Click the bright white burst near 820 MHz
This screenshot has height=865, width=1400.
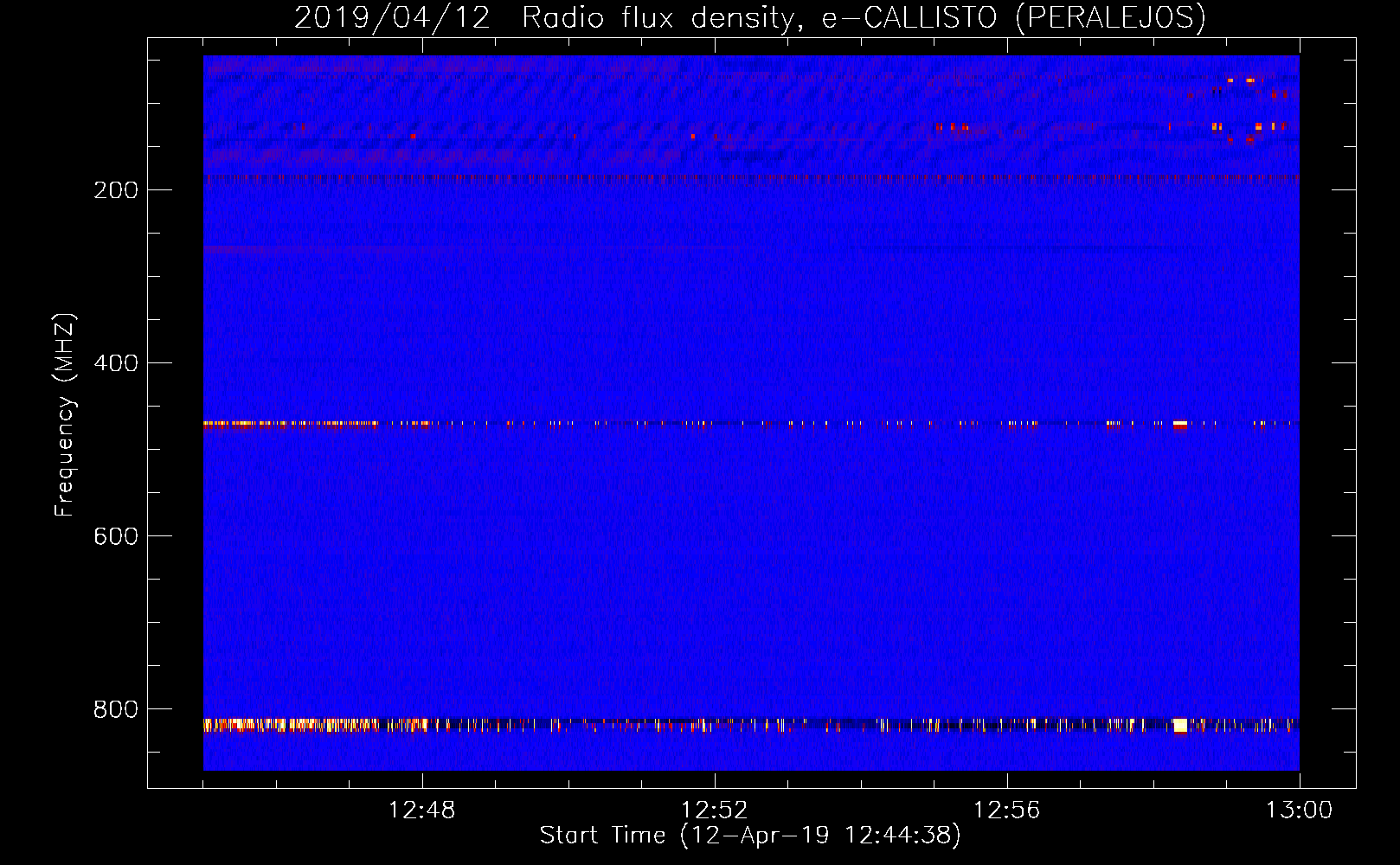coord(1180,725)
